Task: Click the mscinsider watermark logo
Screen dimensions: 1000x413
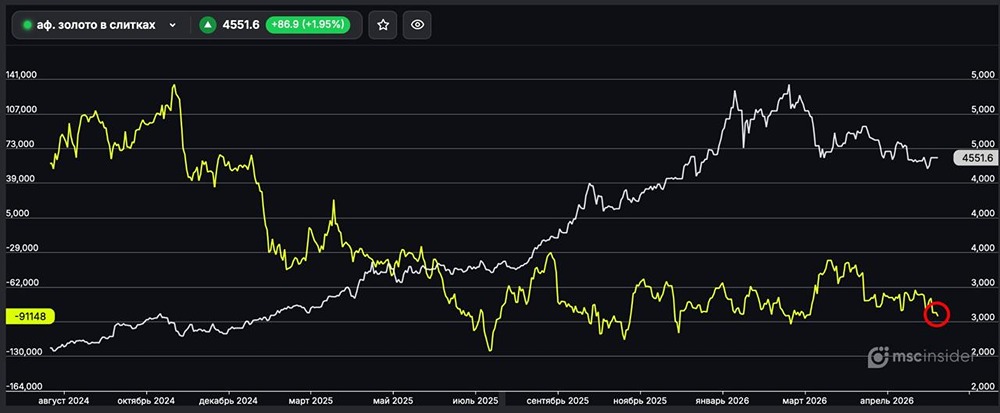Action: pyautogui.click(x=922, y=357)
